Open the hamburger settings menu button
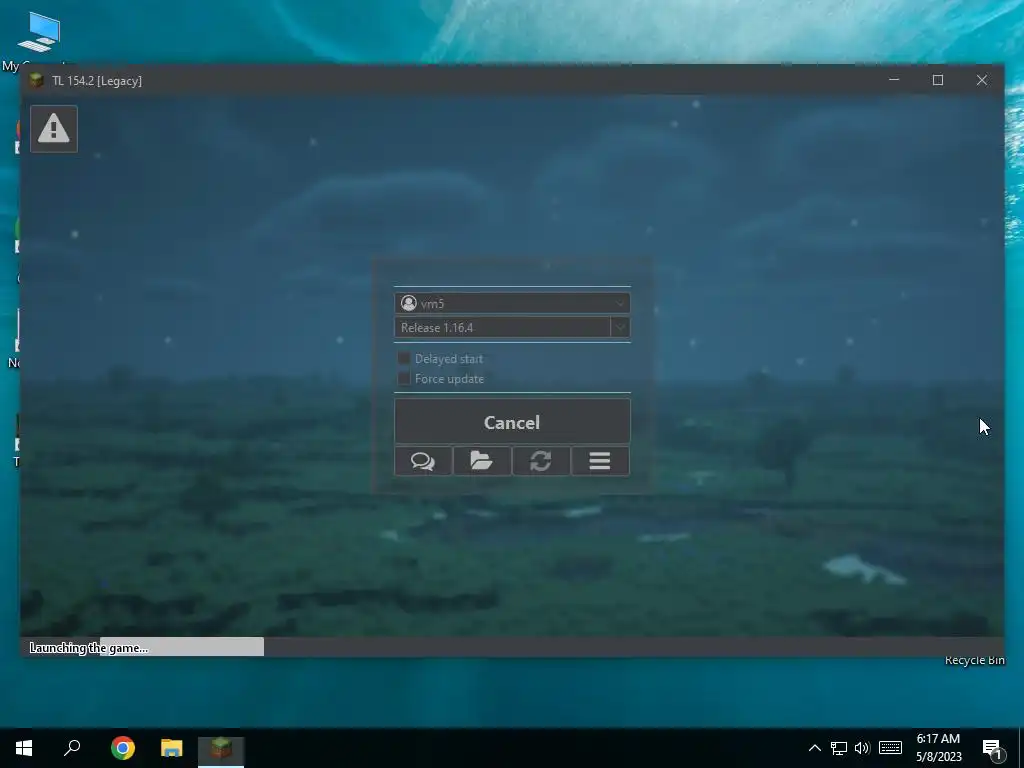This screenshot has width=1024, height=768. tap(600, 461)
